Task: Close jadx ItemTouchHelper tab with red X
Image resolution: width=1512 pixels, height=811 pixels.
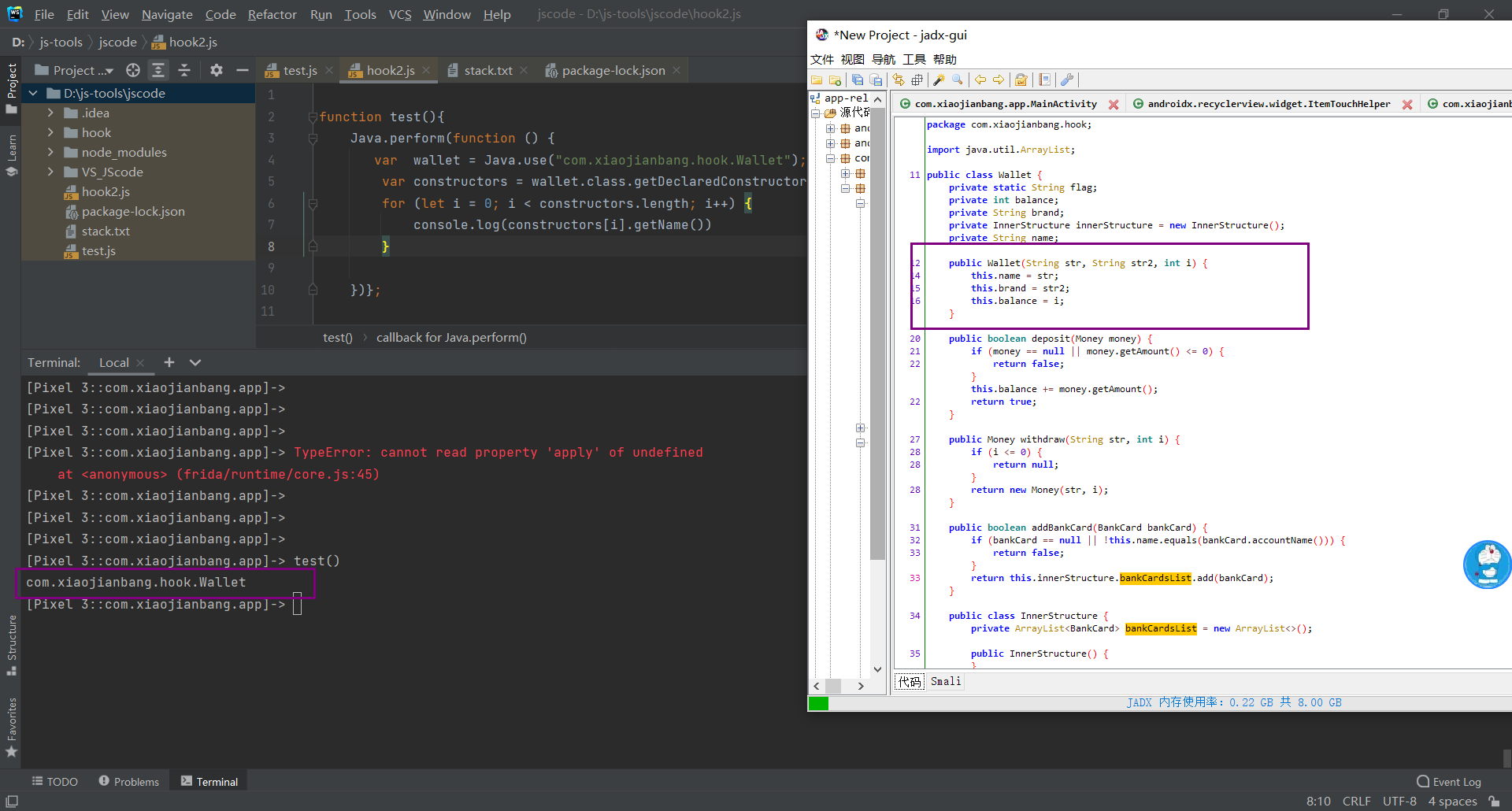Action: 1407,104
